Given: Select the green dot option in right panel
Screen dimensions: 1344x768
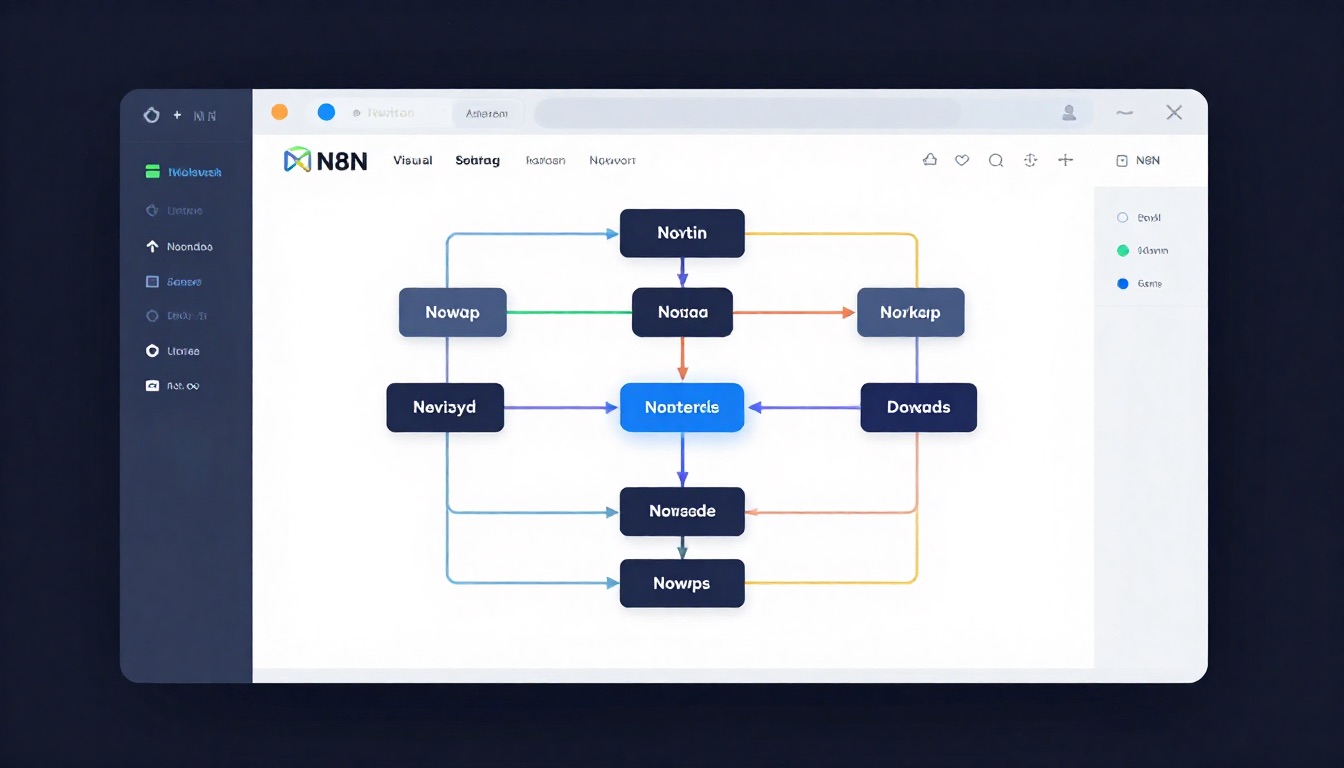Looking at the screenshot, I should pos(1122,251).
